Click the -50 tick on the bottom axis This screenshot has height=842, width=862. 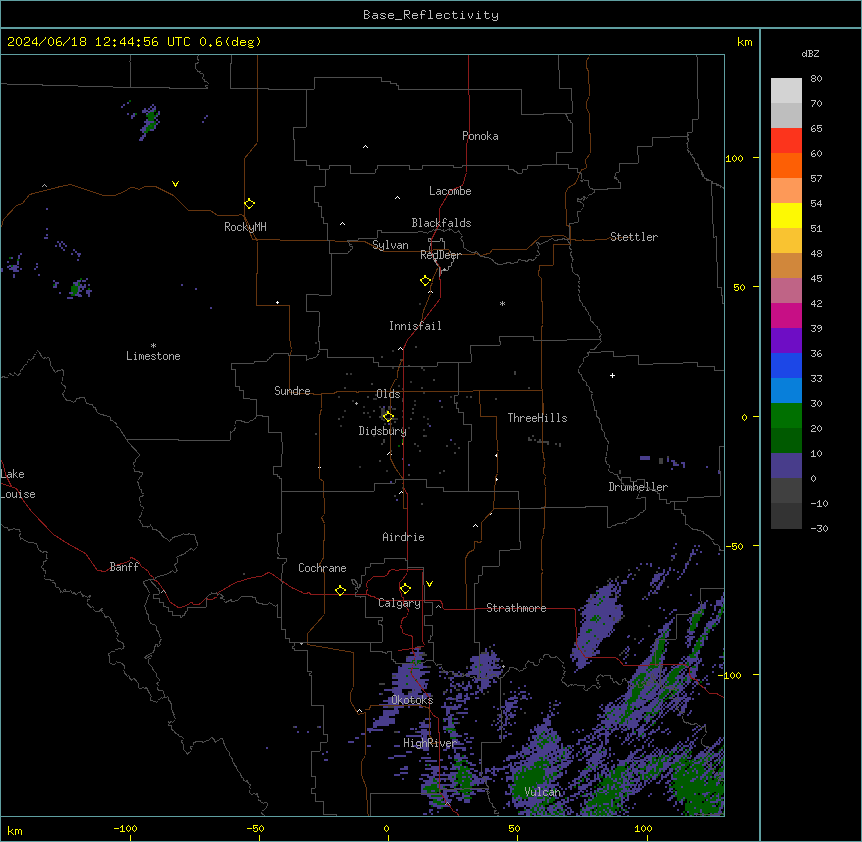click(255, 828)
